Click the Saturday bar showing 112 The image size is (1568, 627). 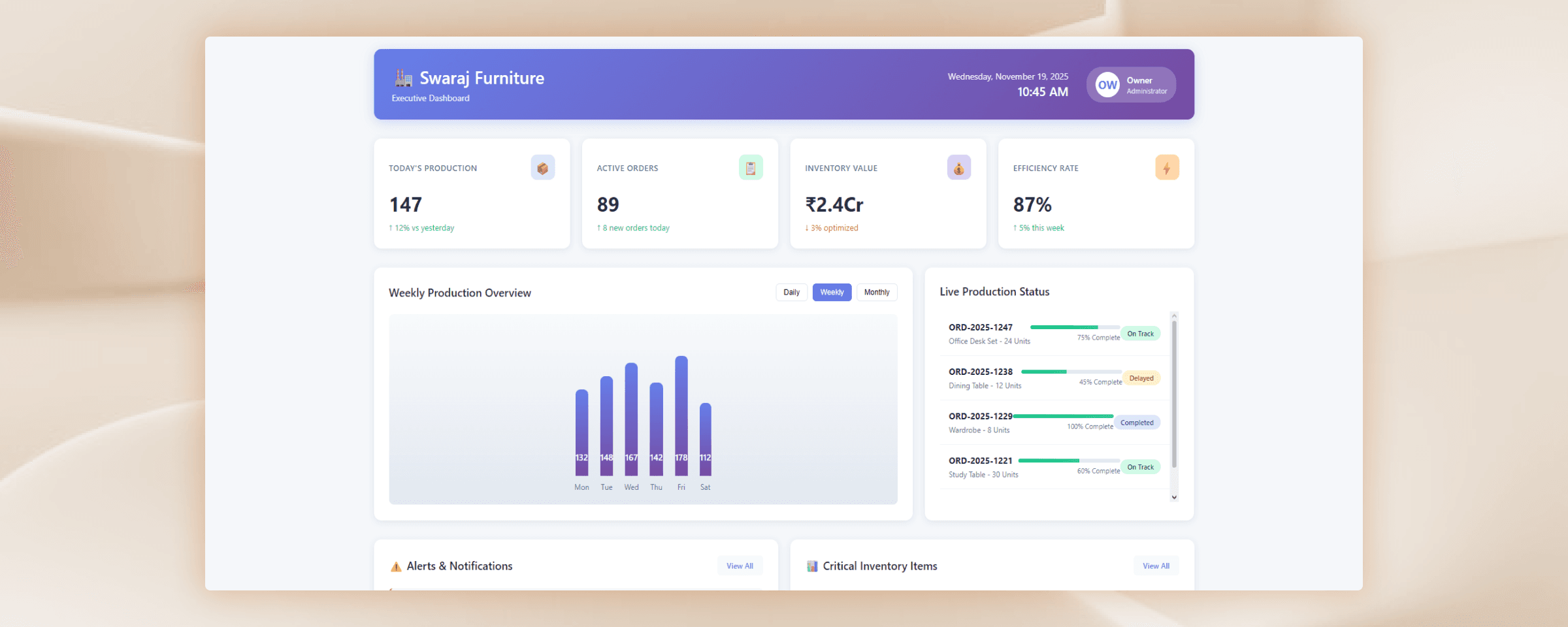(706, 440)
